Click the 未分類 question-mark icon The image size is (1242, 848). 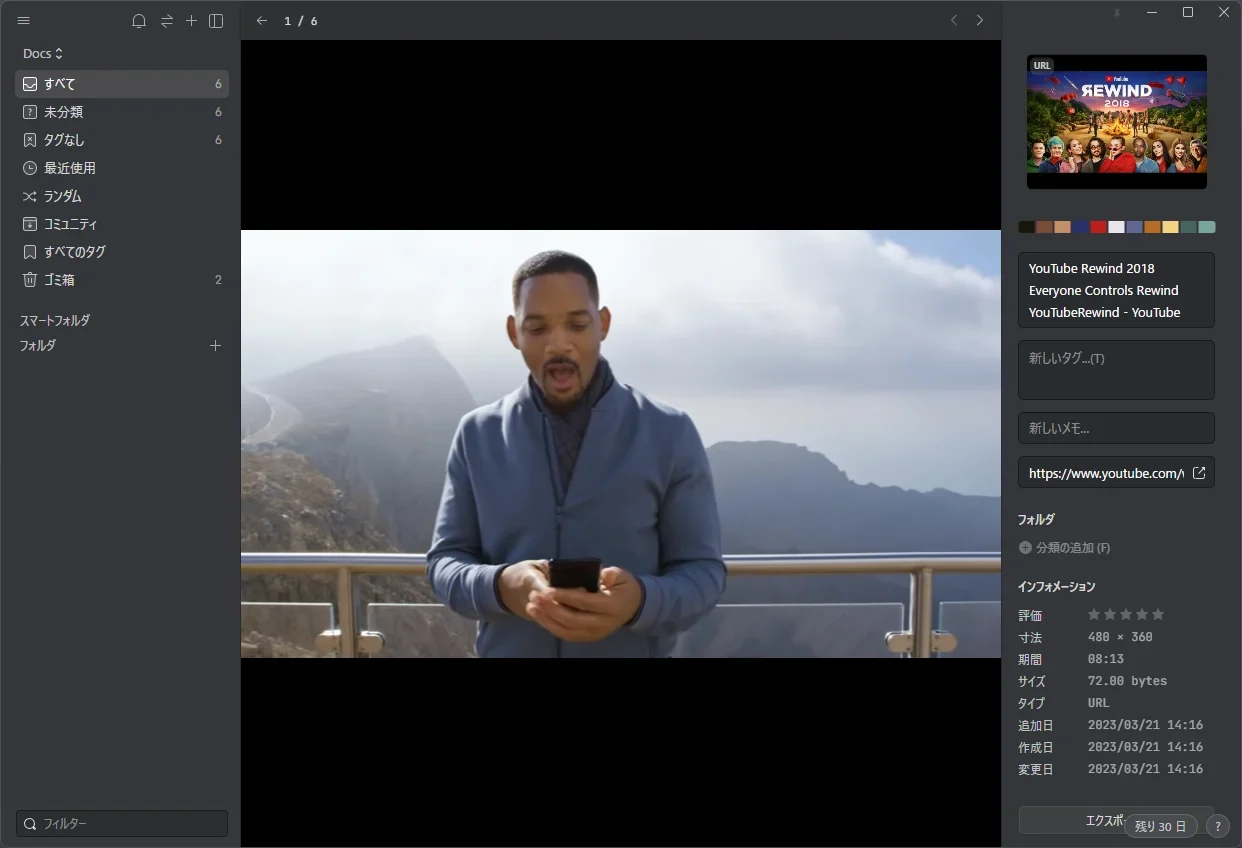30,112
